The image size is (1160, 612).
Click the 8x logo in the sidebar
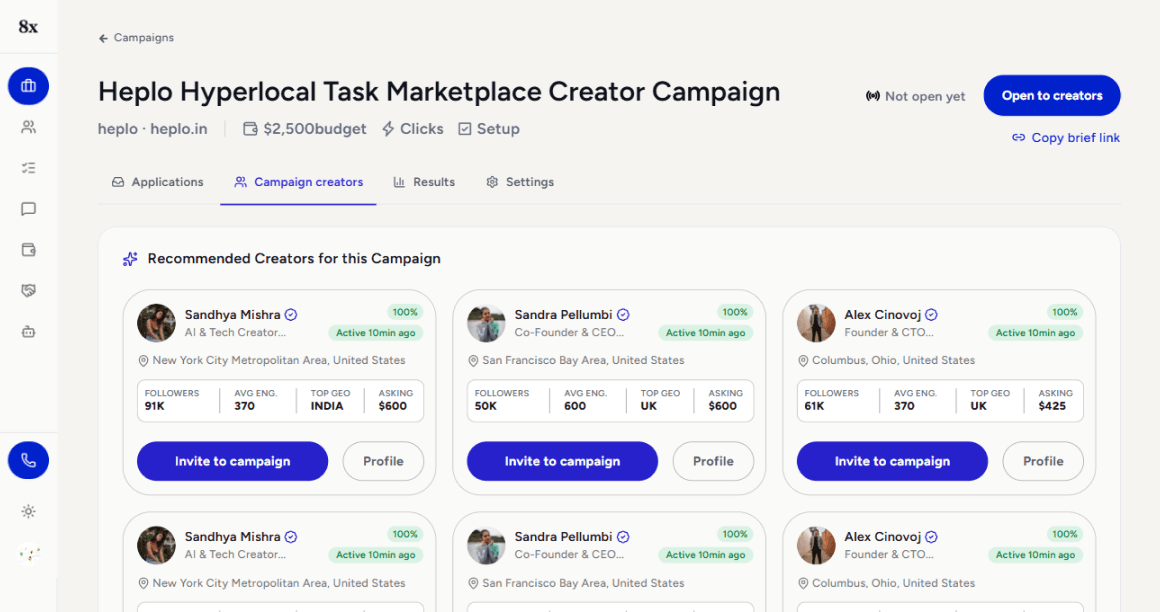point(28,27)
